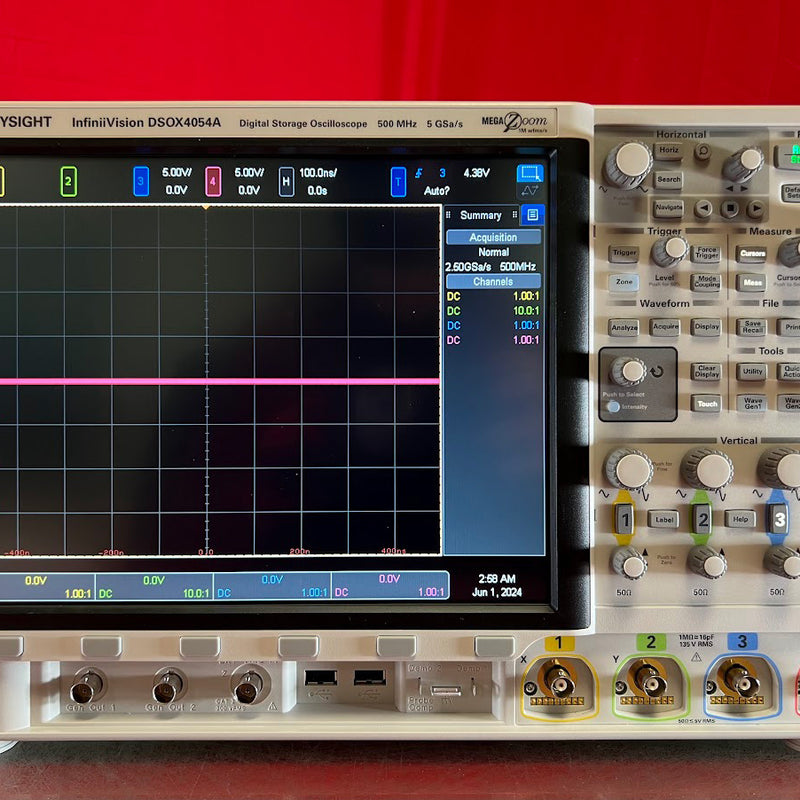Push the Horiz button
This screenshot has height=800, width=800.
click(x=668, y=151)
